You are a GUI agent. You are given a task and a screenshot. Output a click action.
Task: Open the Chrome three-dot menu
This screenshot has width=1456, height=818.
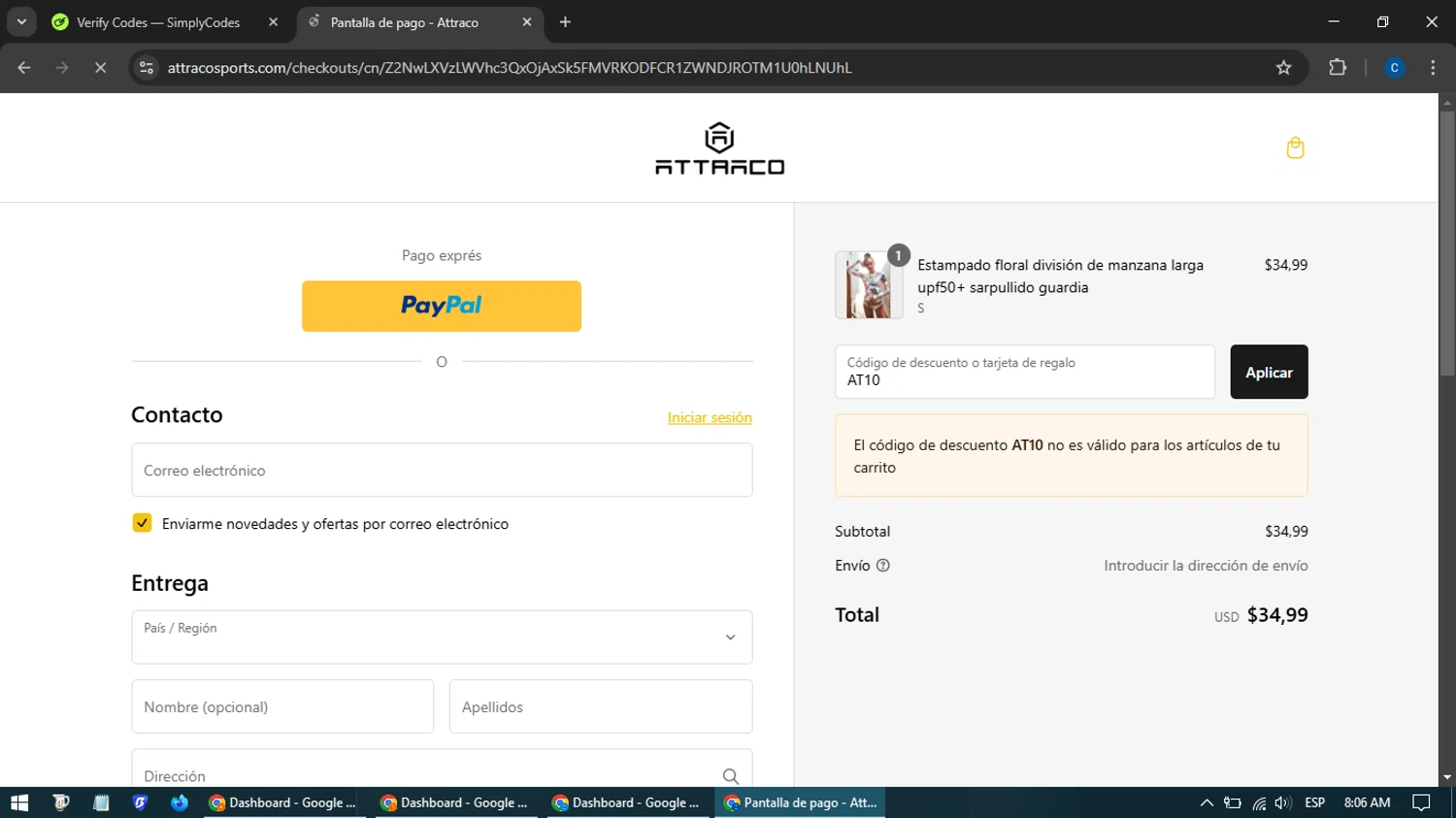[1433, 68]
